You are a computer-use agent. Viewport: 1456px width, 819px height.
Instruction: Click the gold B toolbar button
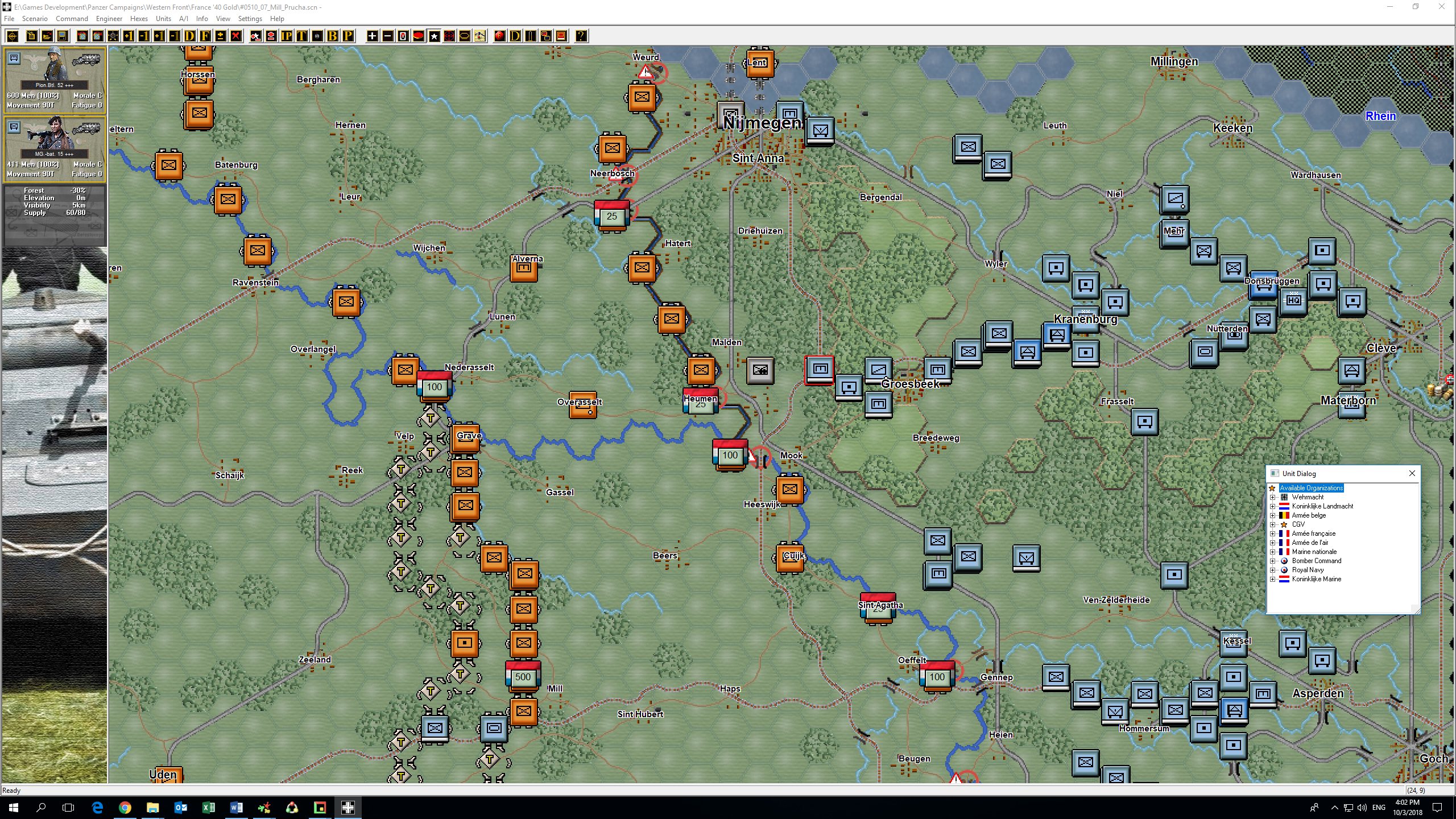[x=332, y=36]
